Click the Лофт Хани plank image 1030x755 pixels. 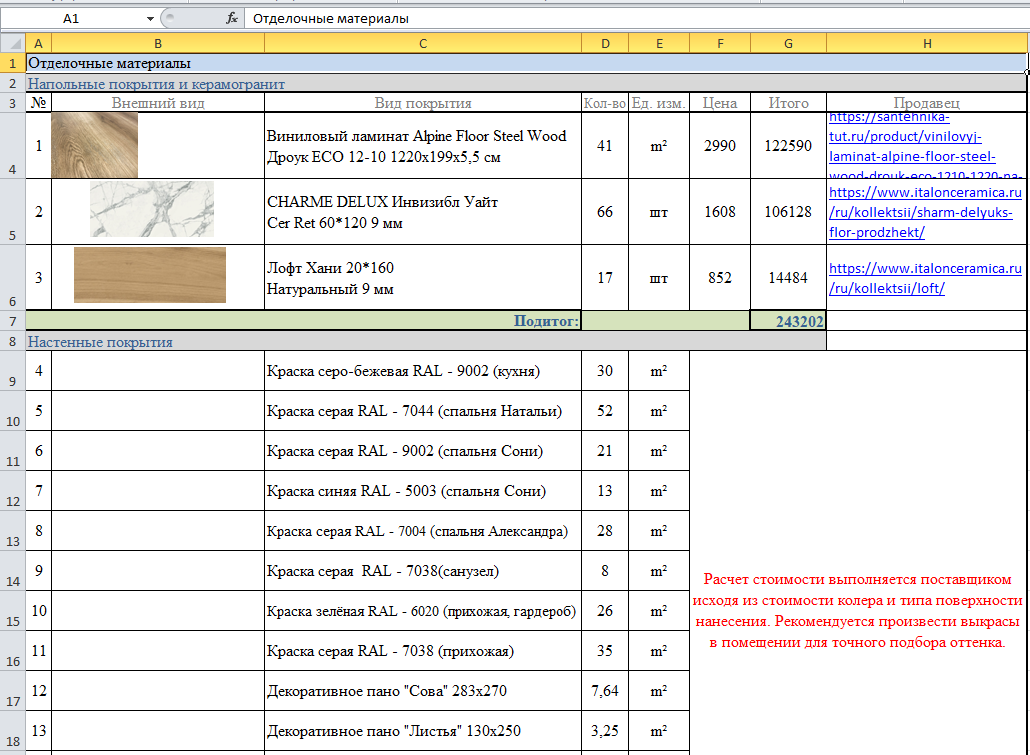click(x=150, y=275)
